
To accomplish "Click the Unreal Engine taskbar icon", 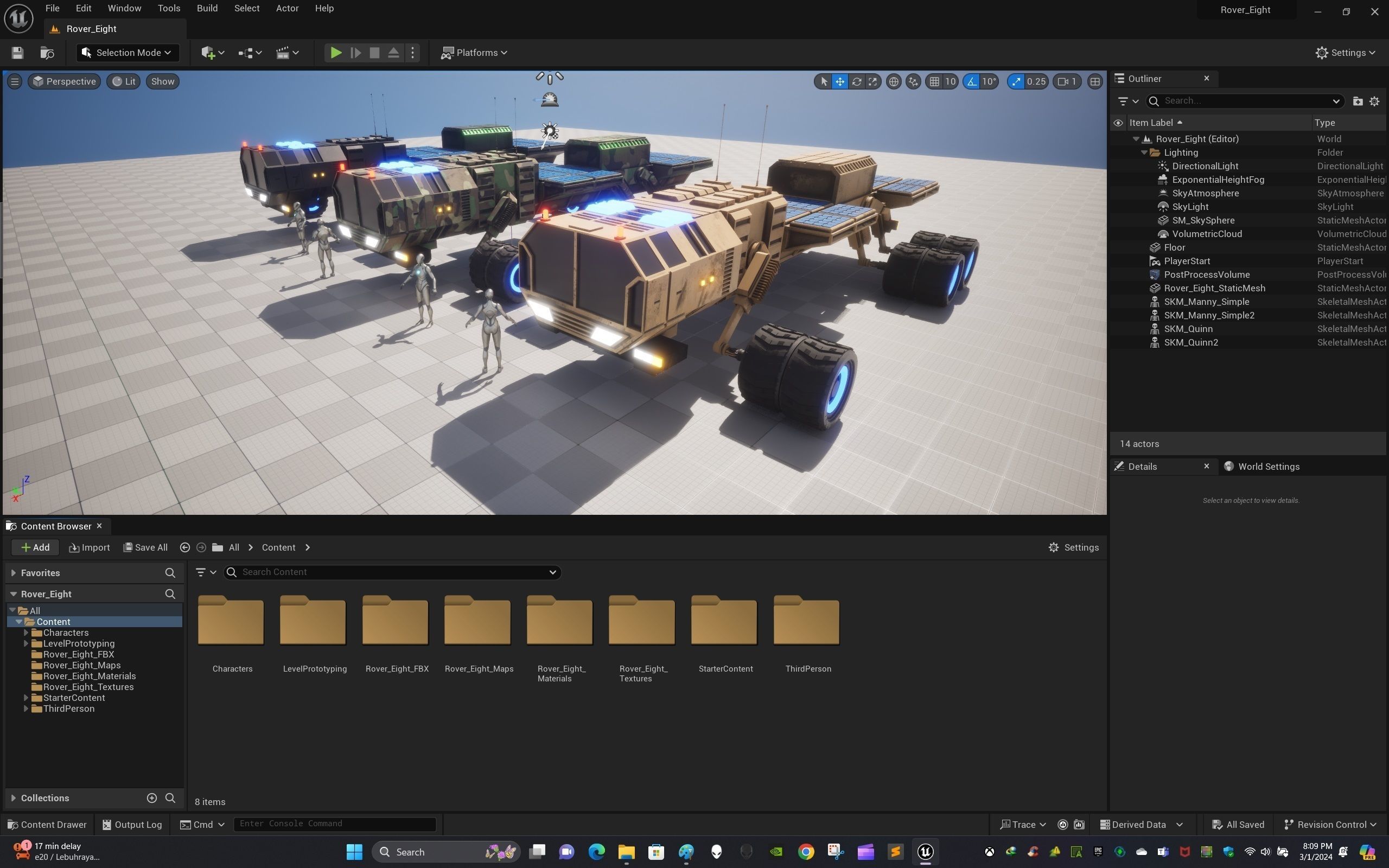I will click(925, 852).
